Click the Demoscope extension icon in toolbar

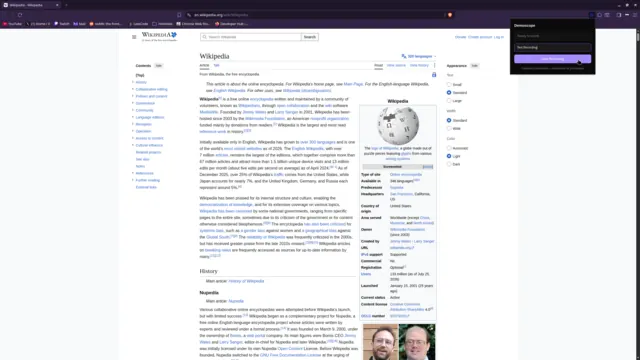click(591, 15)
